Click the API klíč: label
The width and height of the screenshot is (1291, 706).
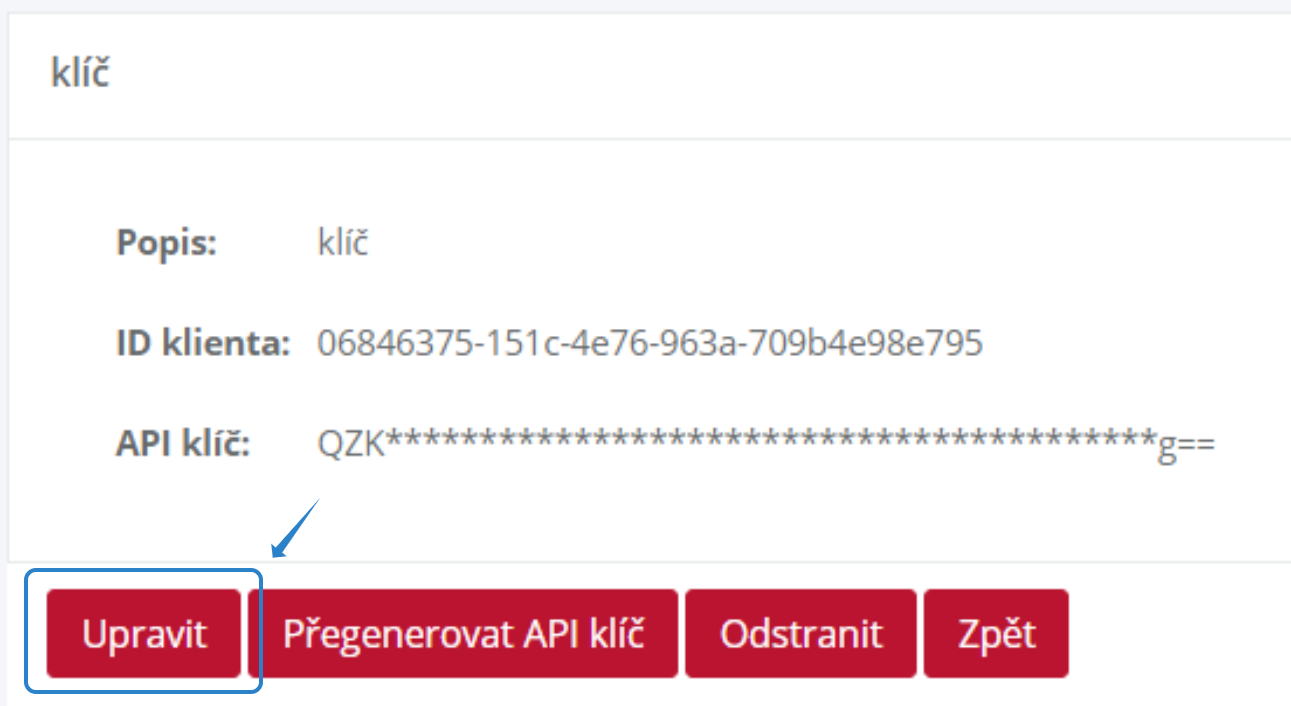tap(183, 443)
